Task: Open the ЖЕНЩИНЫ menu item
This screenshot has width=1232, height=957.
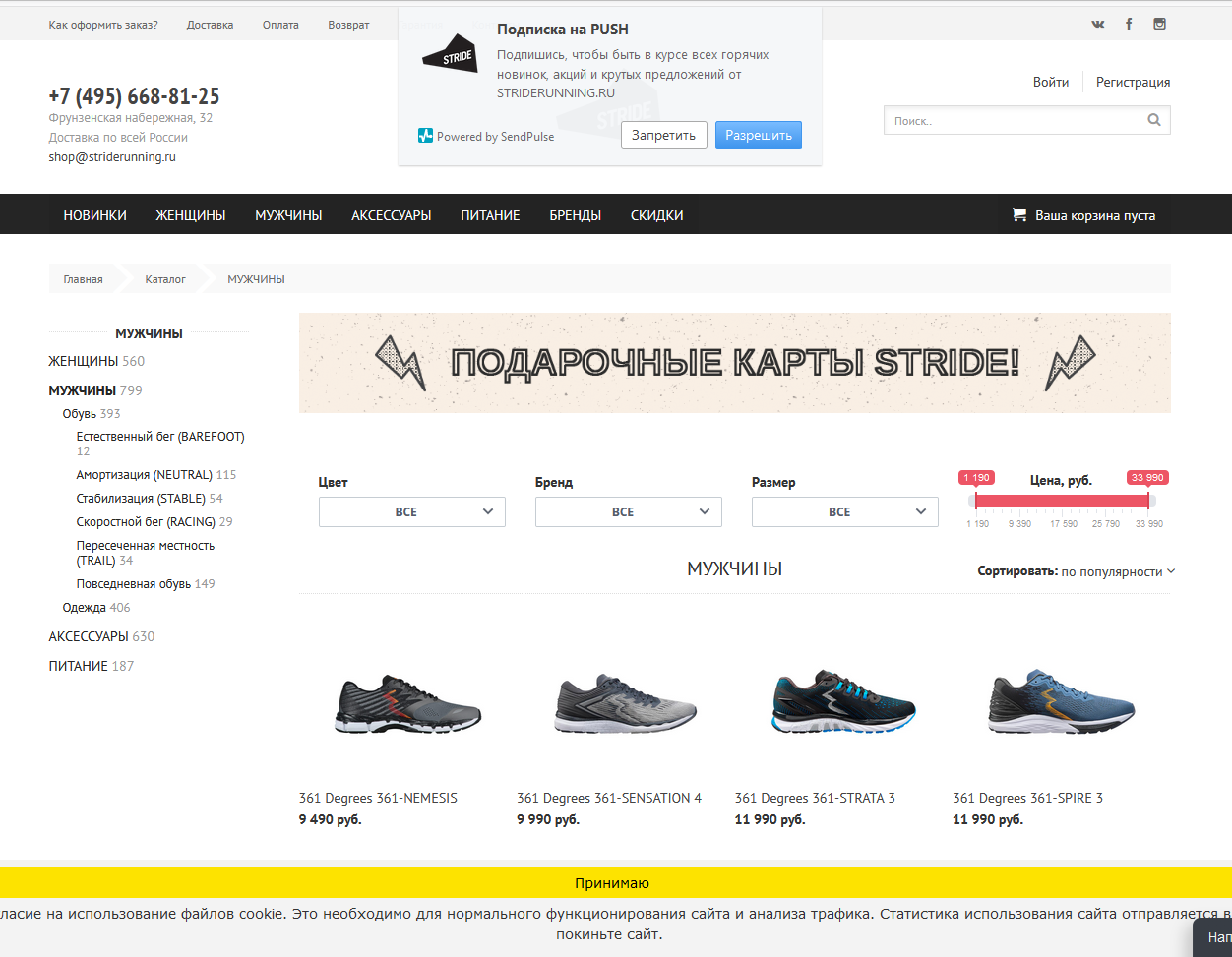Action: pos(191,215)
